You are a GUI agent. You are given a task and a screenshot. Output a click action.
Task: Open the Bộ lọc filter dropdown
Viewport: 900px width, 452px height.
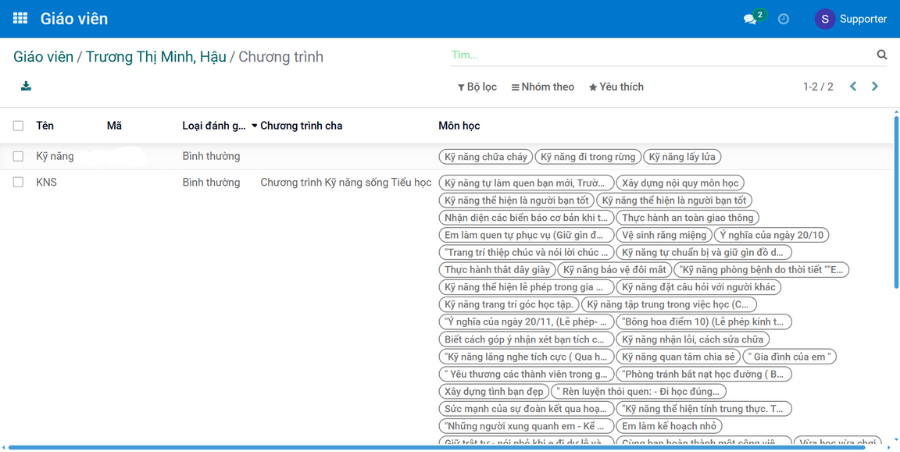click(477, 87)
